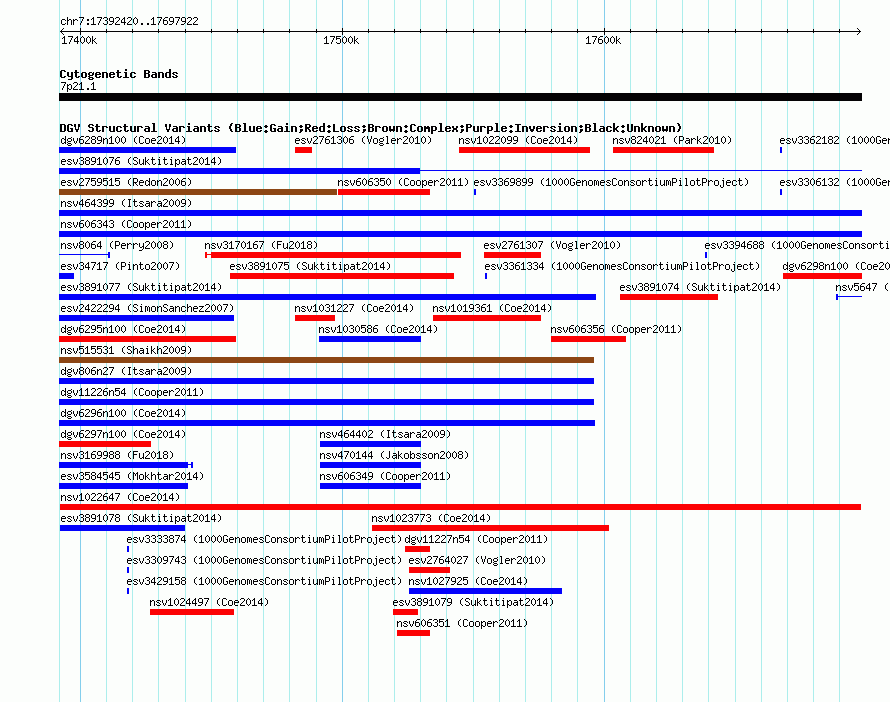Click dgv11227n54 (Cooper2011) label
The width and height of the screenshot is (890, 702).
pyautogui.click(x=476, y=539)
